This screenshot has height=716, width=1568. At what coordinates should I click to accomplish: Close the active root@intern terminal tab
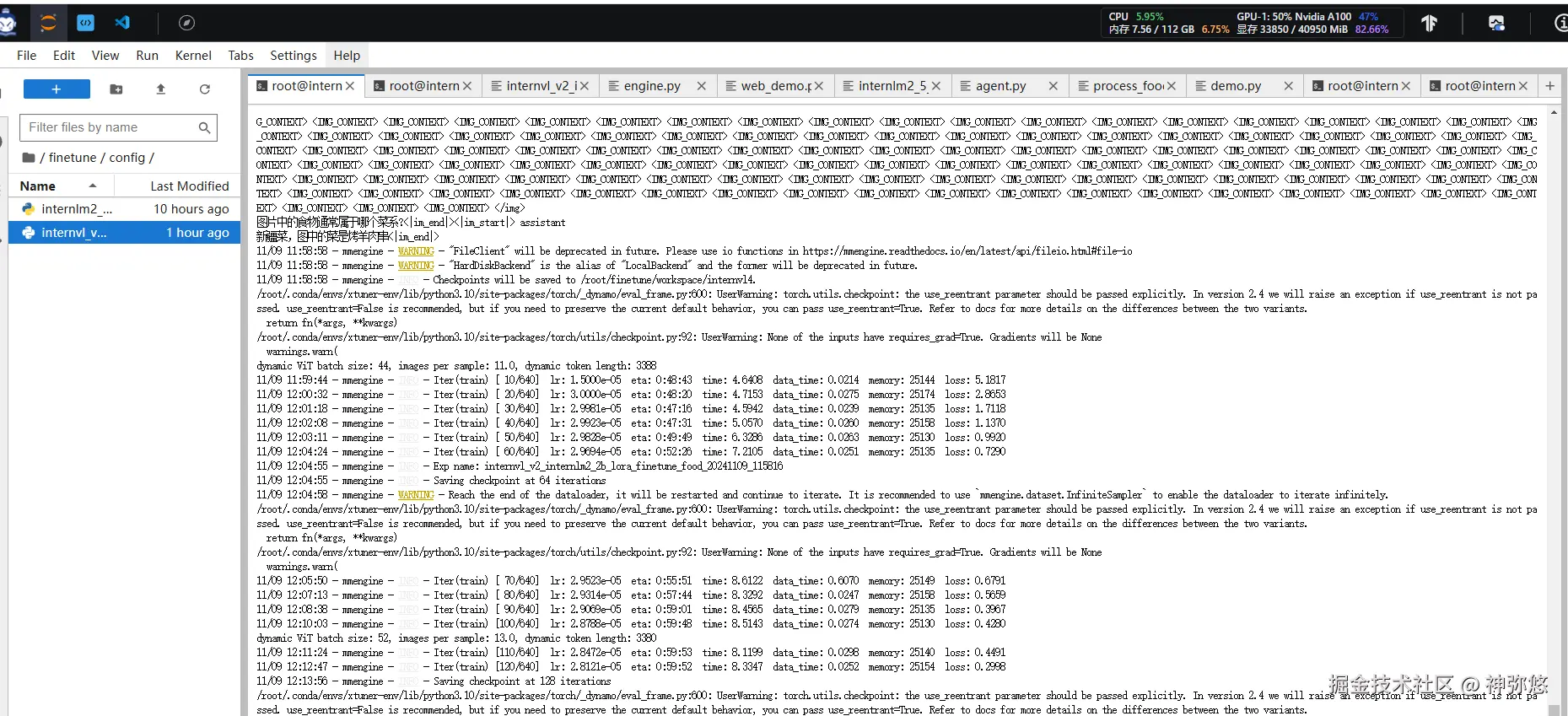coord(350,86)
